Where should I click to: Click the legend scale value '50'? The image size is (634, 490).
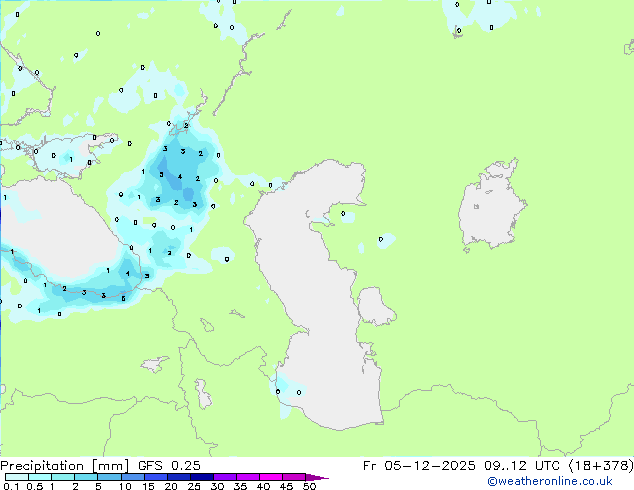(x=309, y=486)
